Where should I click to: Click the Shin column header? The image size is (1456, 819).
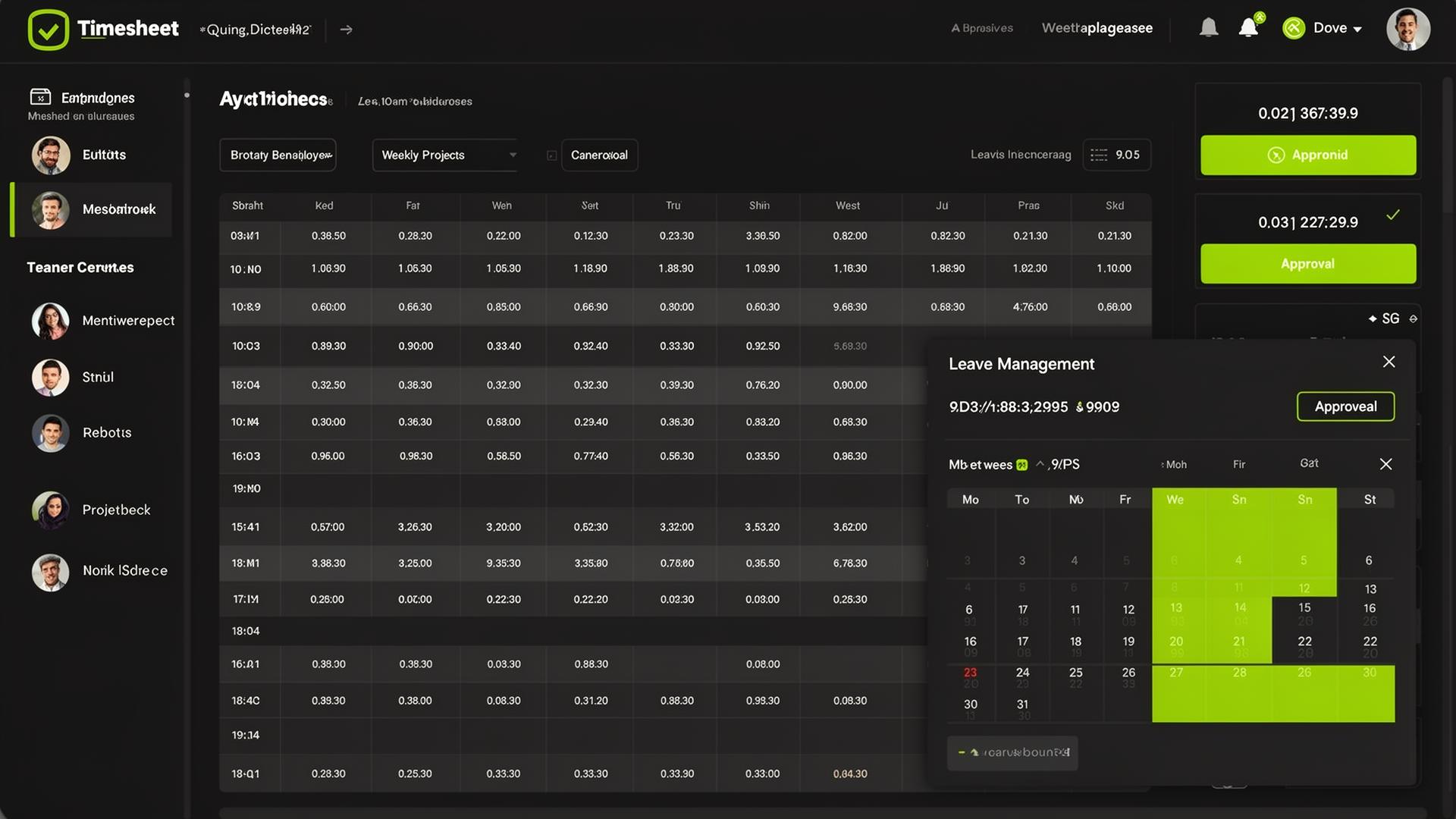(x=759, y=206)
